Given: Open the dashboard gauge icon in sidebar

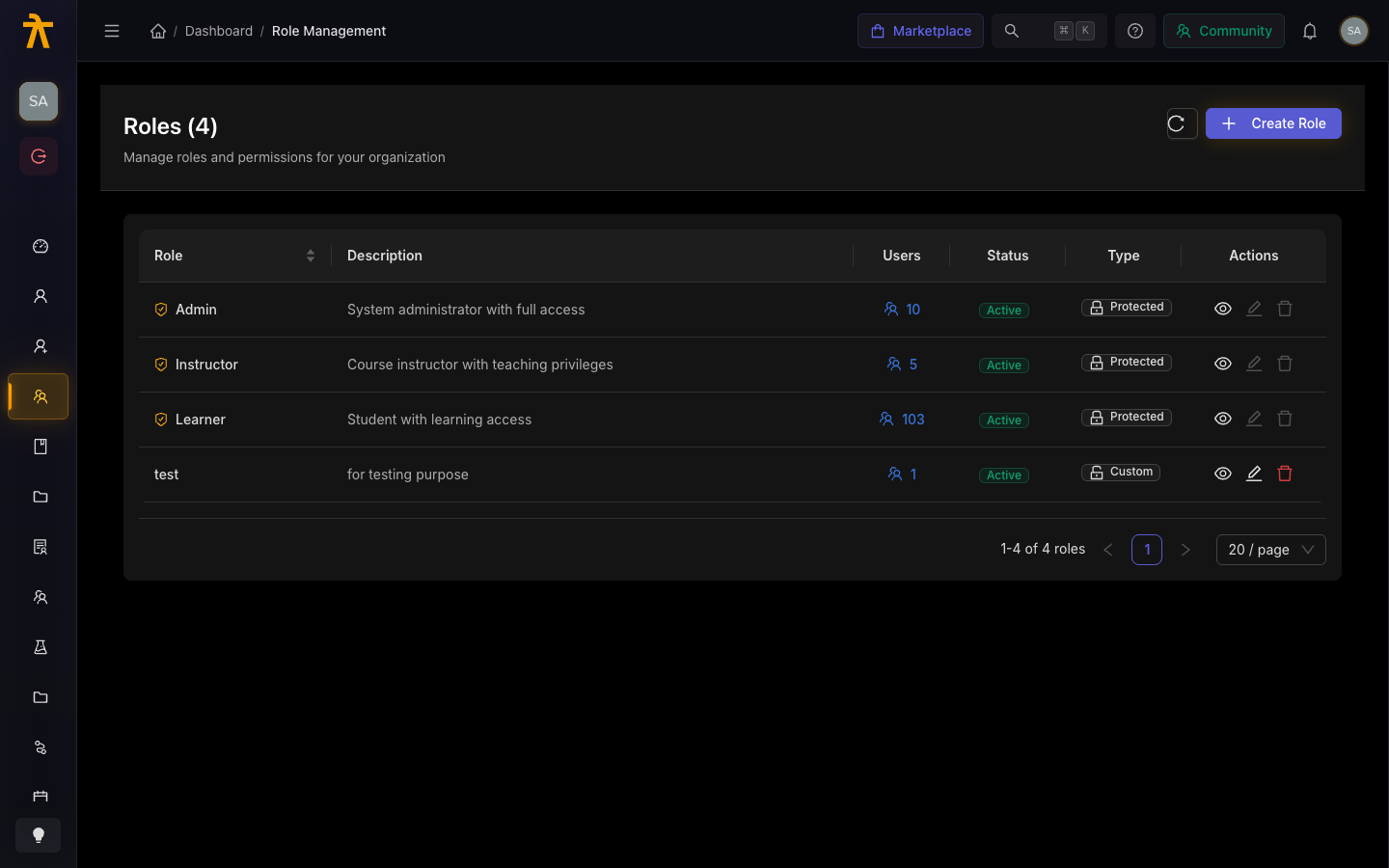Looking at the screenshot, I should click(x=41, y=246).
